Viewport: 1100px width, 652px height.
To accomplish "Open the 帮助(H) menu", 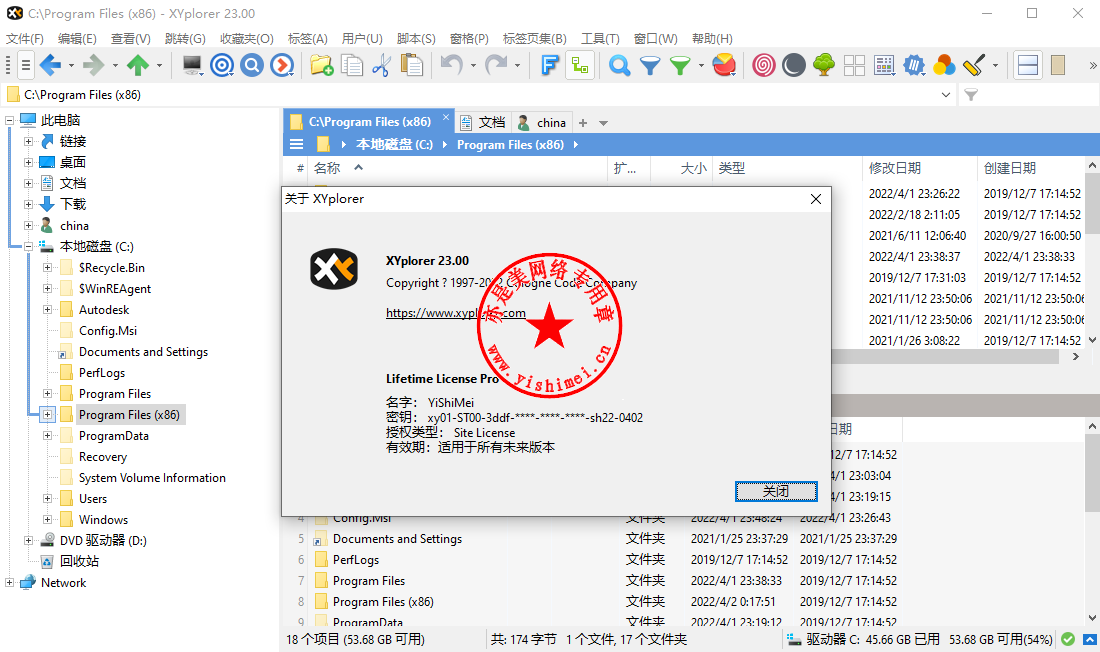I will (712, 39).
